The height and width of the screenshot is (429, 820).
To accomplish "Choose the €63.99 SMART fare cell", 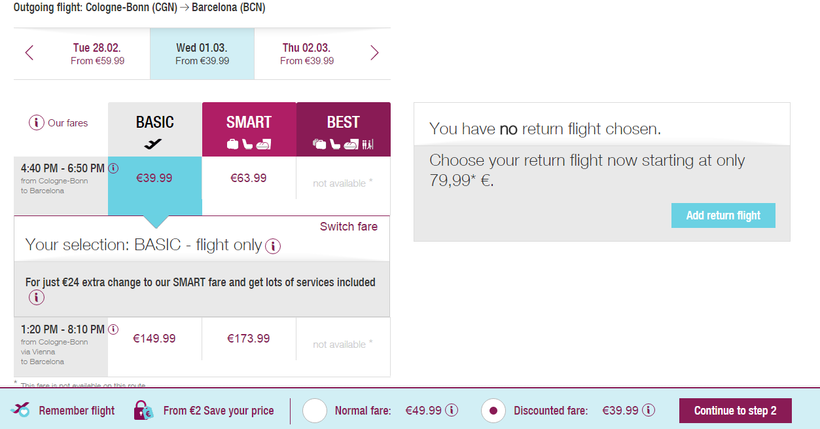I will [249, 178].
